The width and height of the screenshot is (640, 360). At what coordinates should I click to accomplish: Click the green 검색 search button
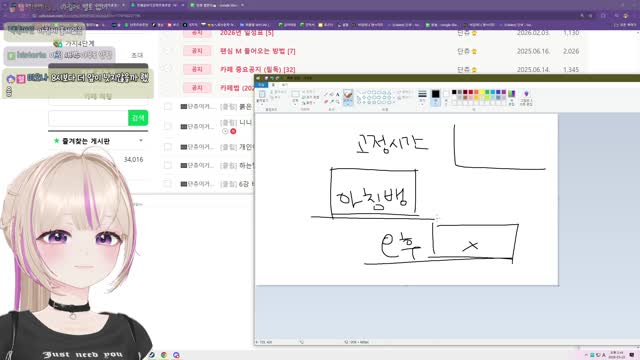138,118
